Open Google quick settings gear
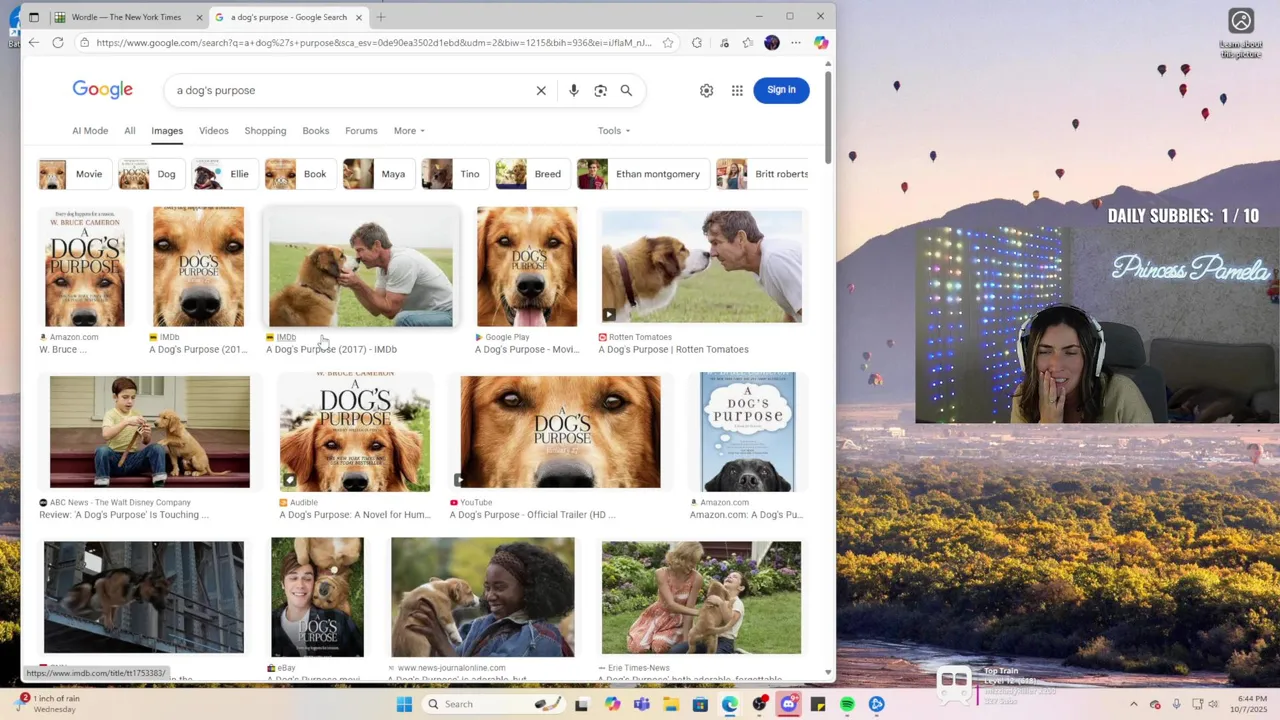 click(x=707, y=90)
